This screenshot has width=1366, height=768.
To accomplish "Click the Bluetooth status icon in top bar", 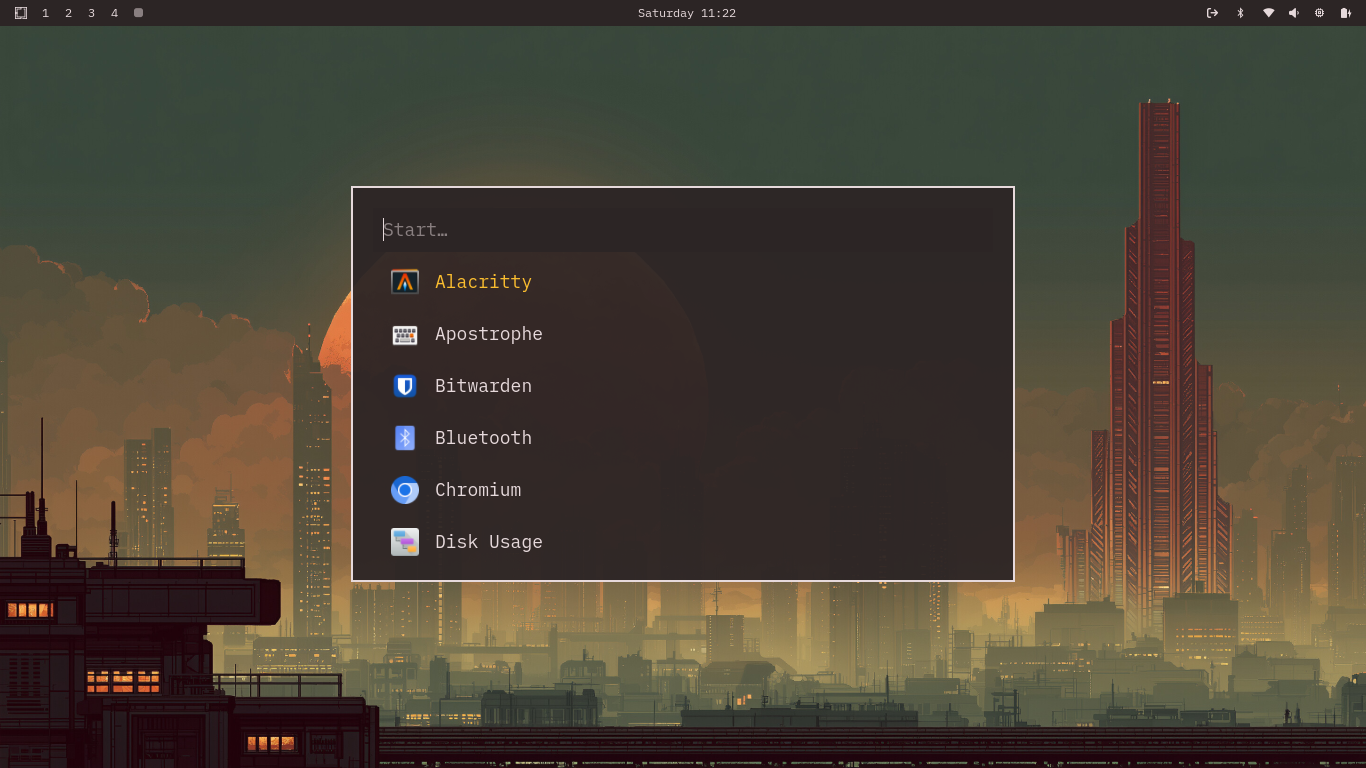I will tap(1240, 13).
